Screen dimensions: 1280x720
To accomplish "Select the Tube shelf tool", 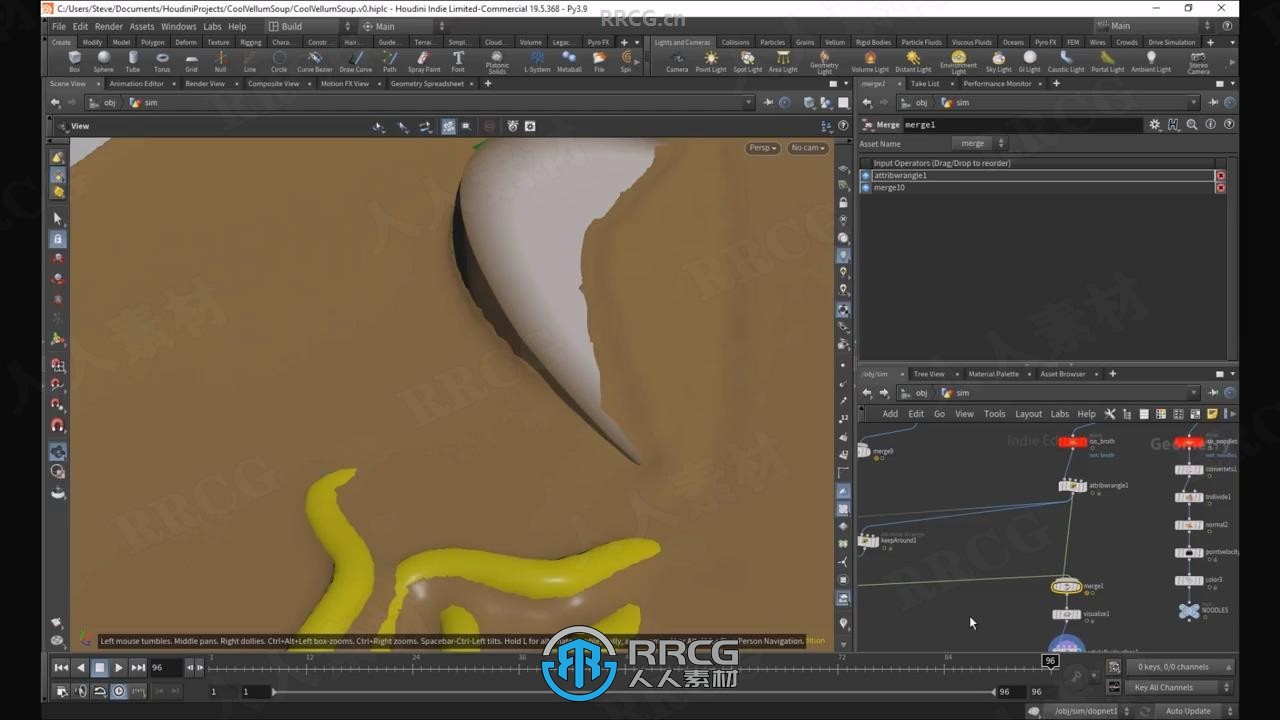I will coord(133,62).
